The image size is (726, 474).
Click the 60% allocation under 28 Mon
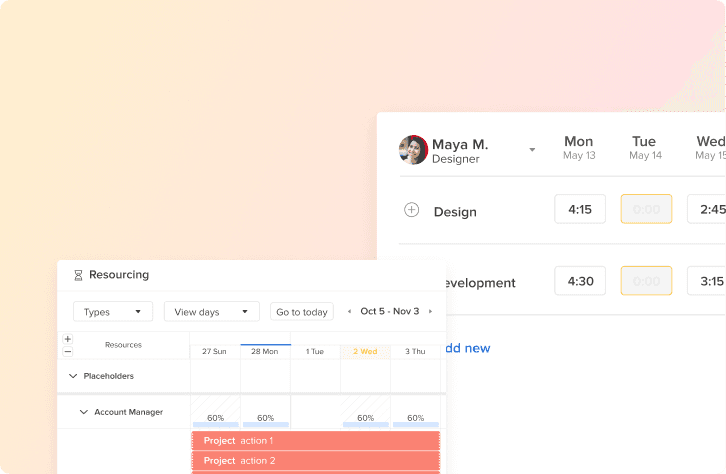point(266,418)
